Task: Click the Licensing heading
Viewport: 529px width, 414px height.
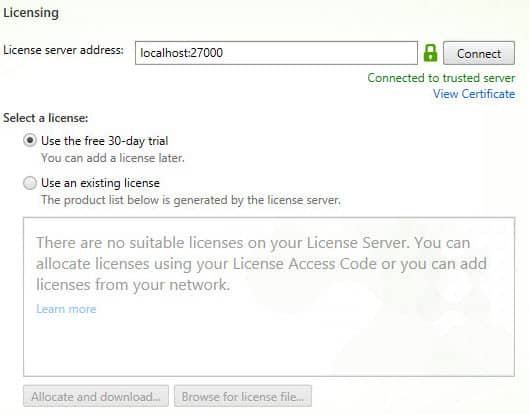Action: click(x=31, y=13)
